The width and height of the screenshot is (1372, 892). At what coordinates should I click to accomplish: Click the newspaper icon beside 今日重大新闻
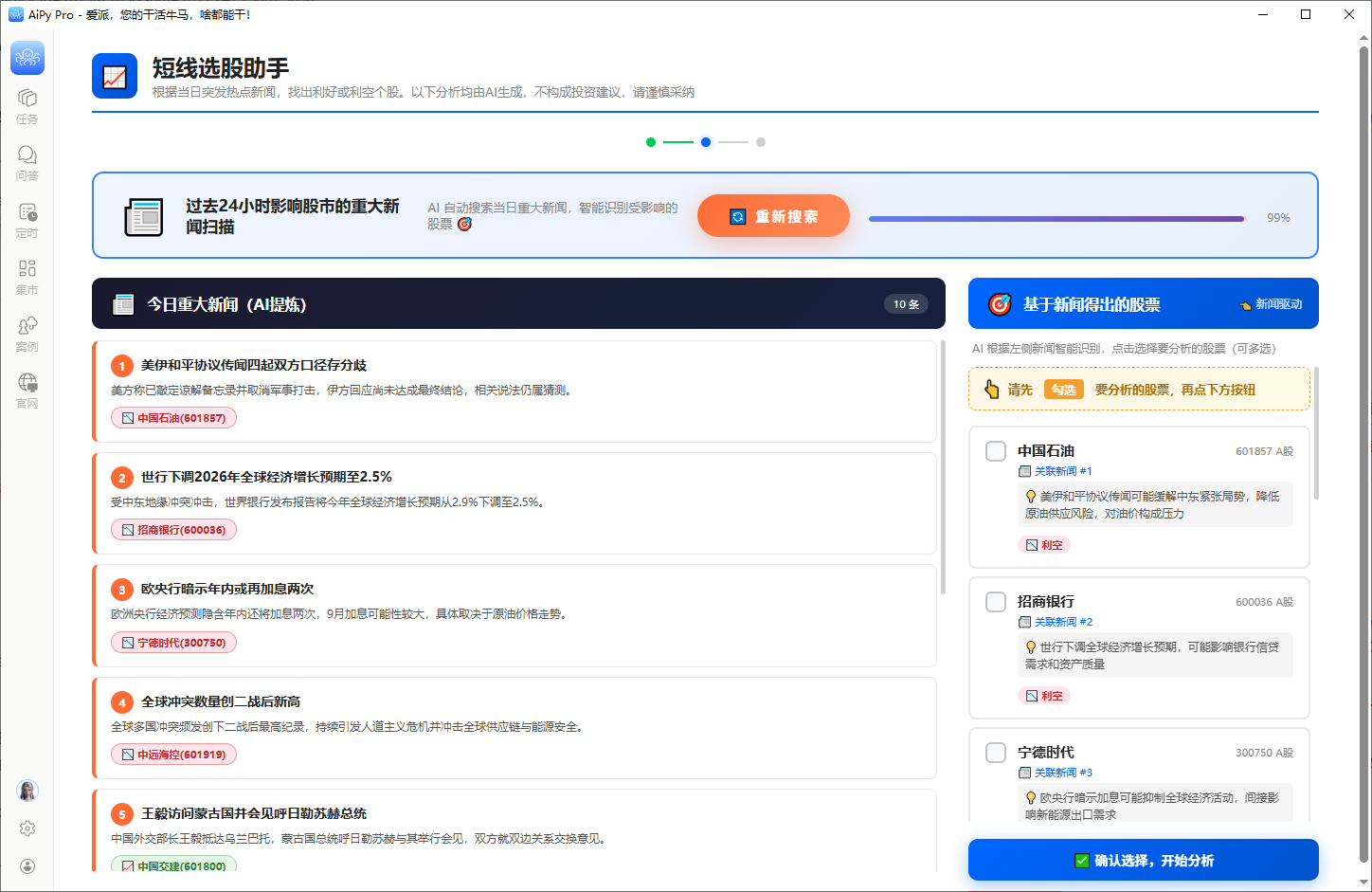coord(123,304)
